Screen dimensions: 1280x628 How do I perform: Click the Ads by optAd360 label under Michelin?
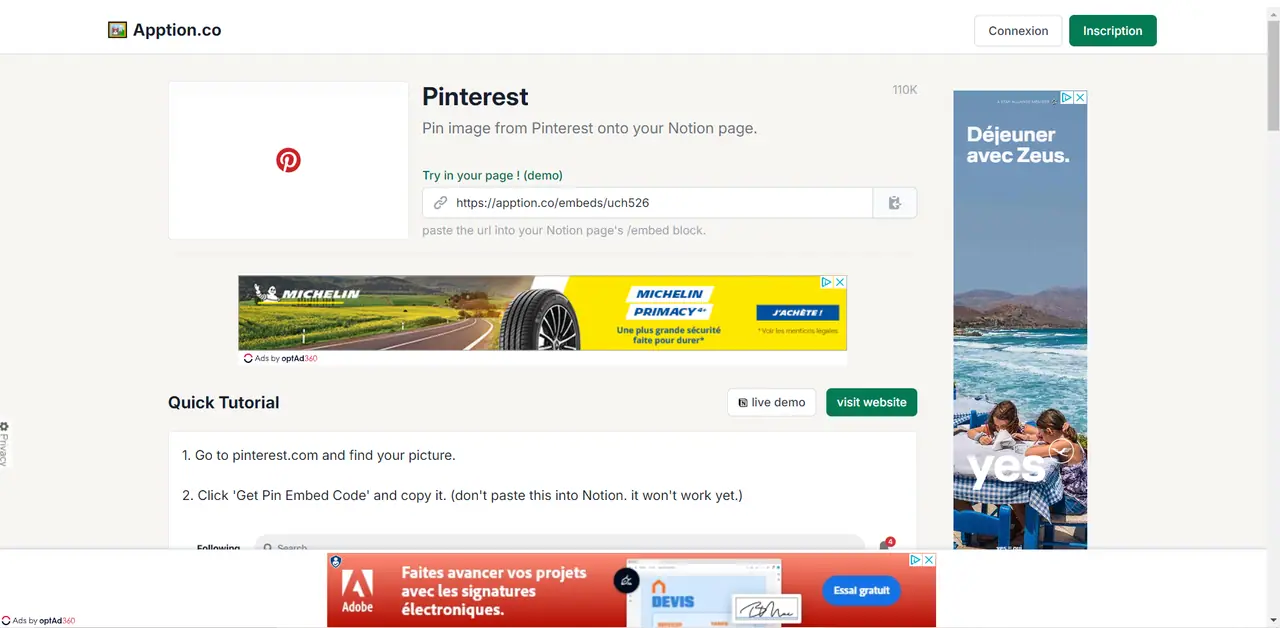[x=280, y=358]
